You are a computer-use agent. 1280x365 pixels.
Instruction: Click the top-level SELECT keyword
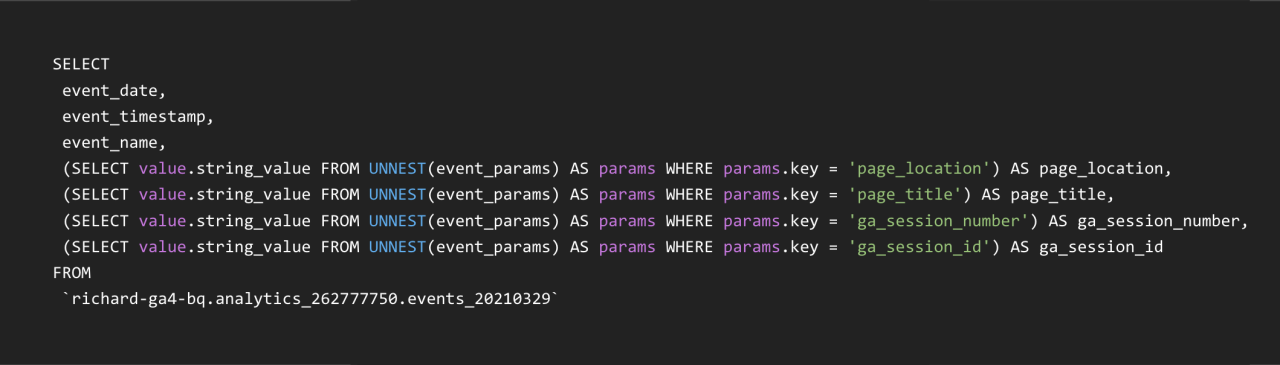coord(81,64)
